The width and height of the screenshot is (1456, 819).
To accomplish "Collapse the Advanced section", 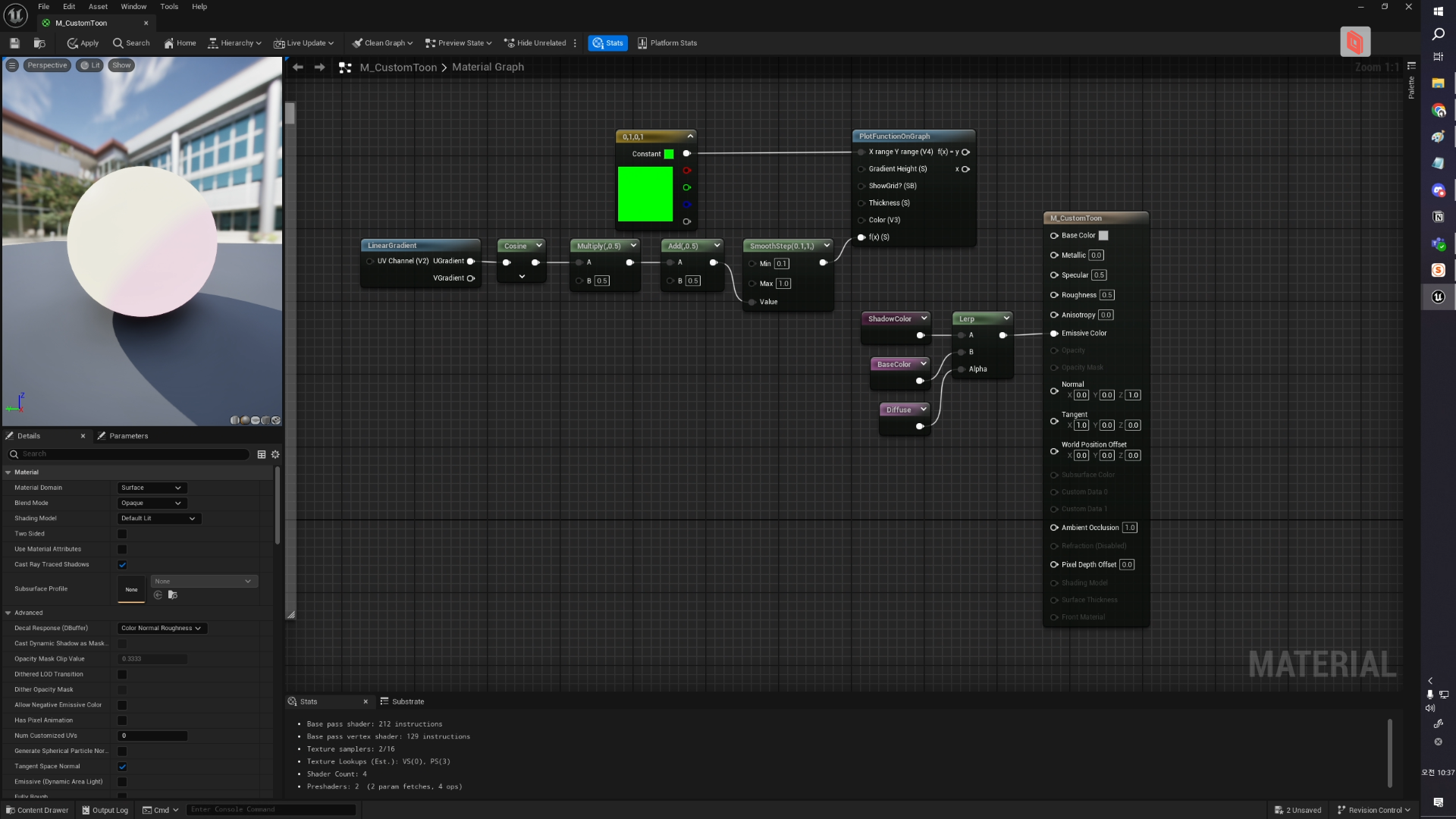I will coord(8,613).
